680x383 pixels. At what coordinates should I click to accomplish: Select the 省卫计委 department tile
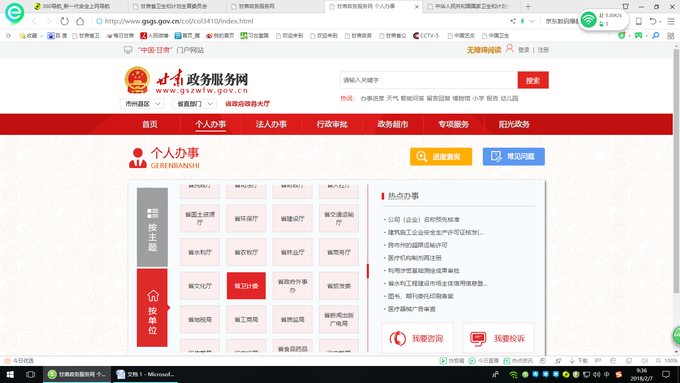click(x=246, y=286)
